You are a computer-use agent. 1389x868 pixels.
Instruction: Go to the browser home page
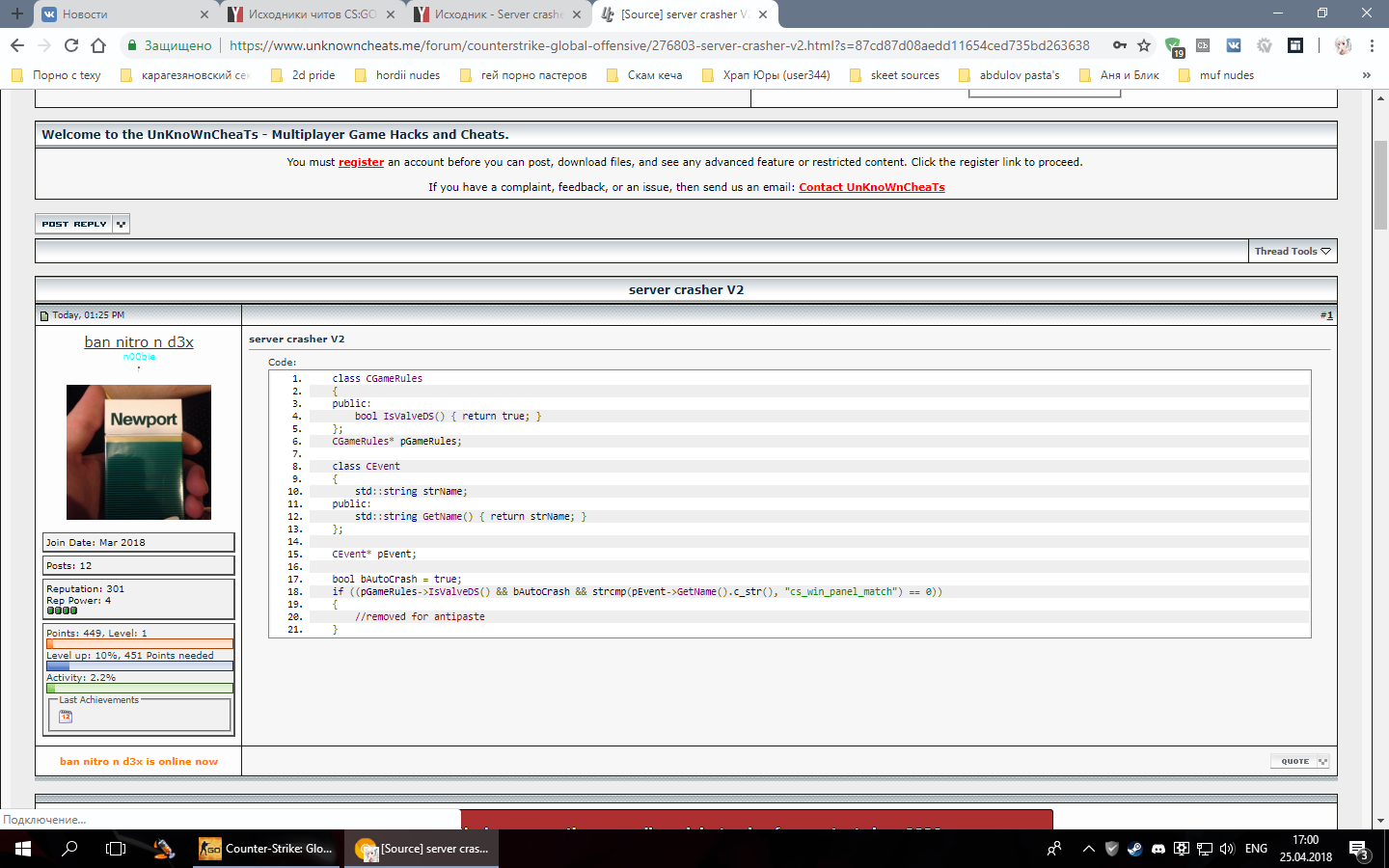point(98,45)
